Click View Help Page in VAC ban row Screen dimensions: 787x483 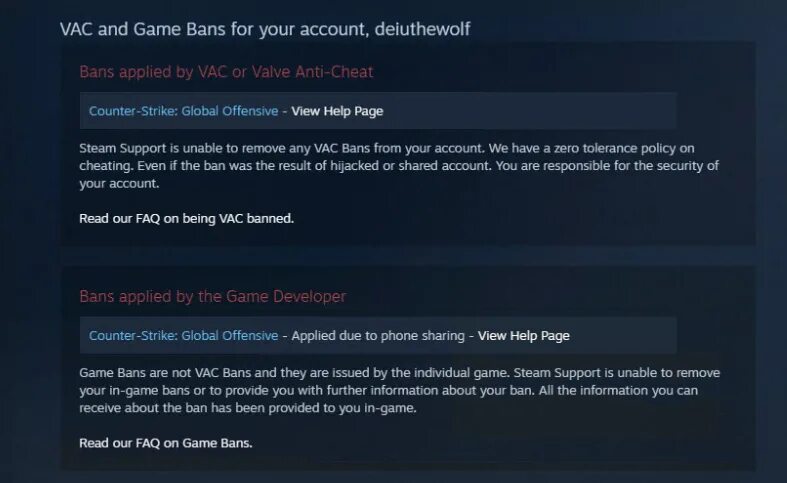tap(337, 111)
